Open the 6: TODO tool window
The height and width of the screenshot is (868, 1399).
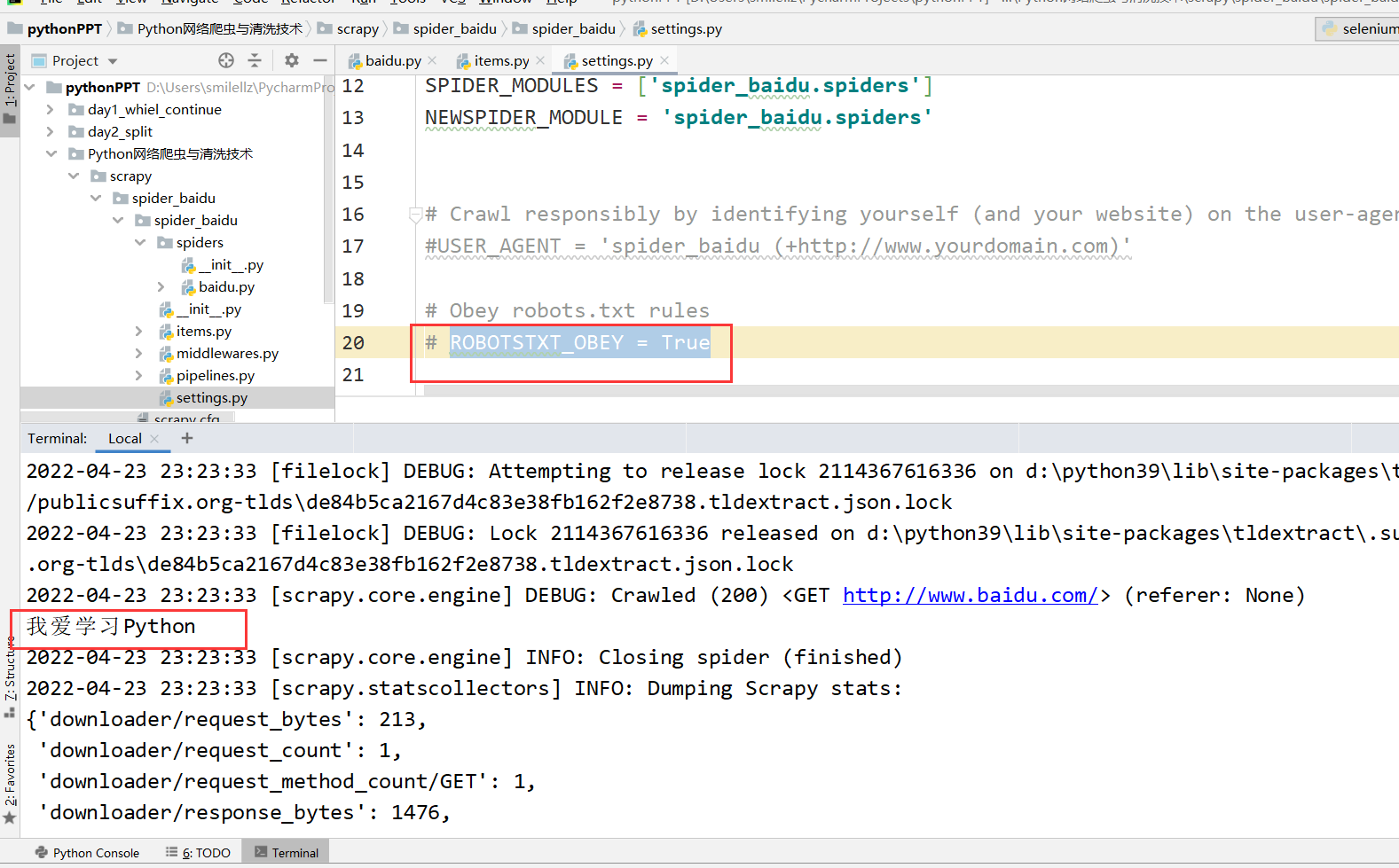pos(198,853)
